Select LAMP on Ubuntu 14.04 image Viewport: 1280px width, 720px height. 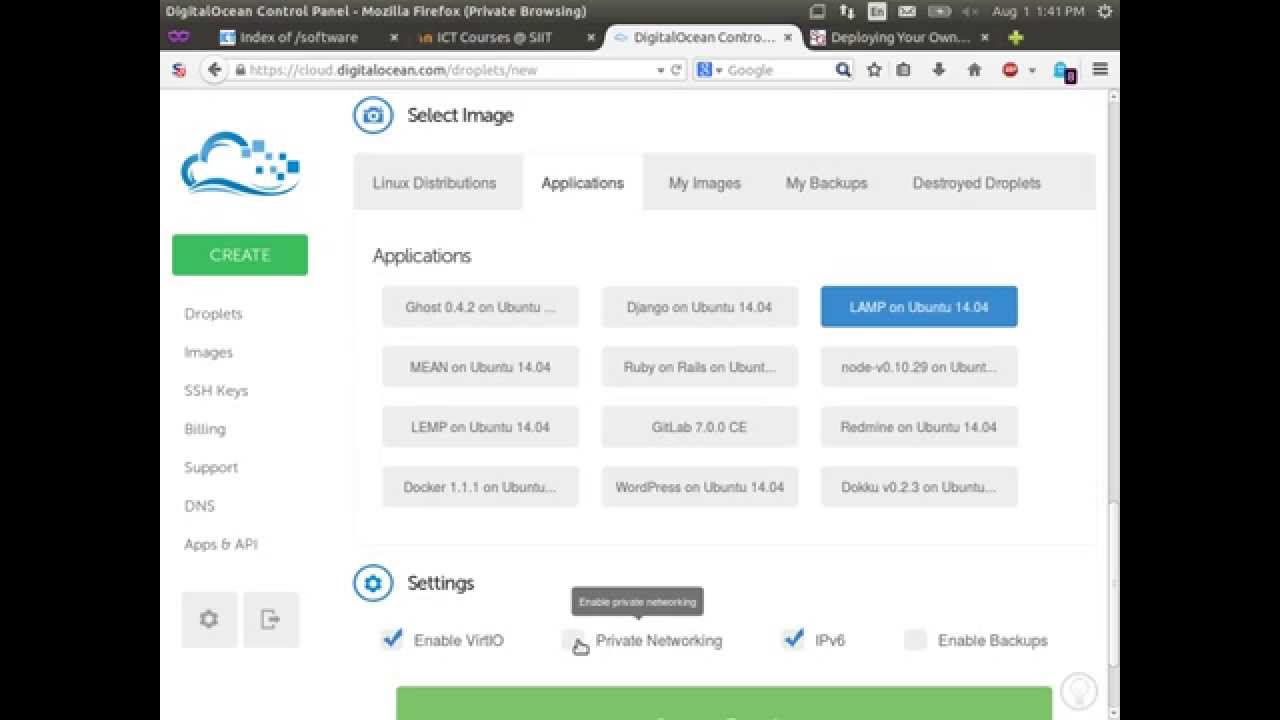pos(919,307)
